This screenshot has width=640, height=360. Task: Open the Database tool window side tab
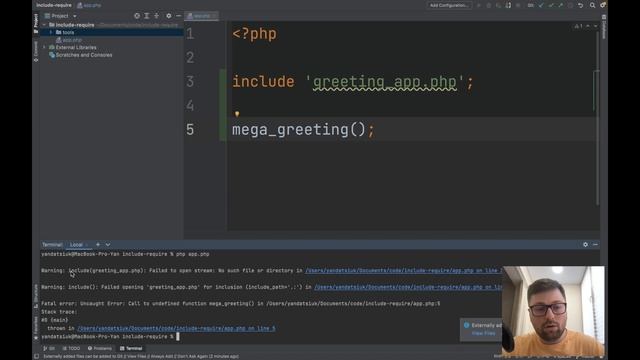pos(604,26)
